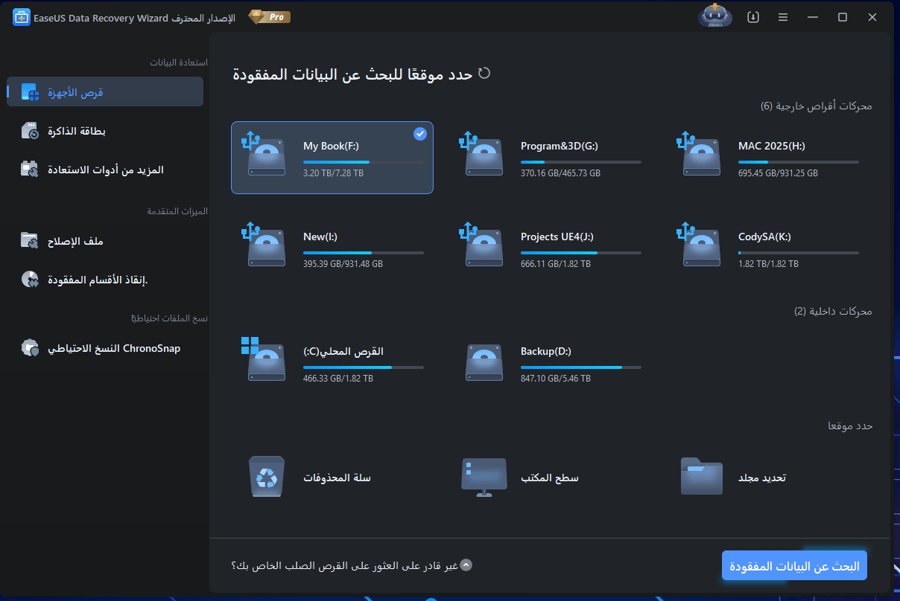
Task: Click the CodySA(K:) drive icon
Action: (x=700, y=246)
